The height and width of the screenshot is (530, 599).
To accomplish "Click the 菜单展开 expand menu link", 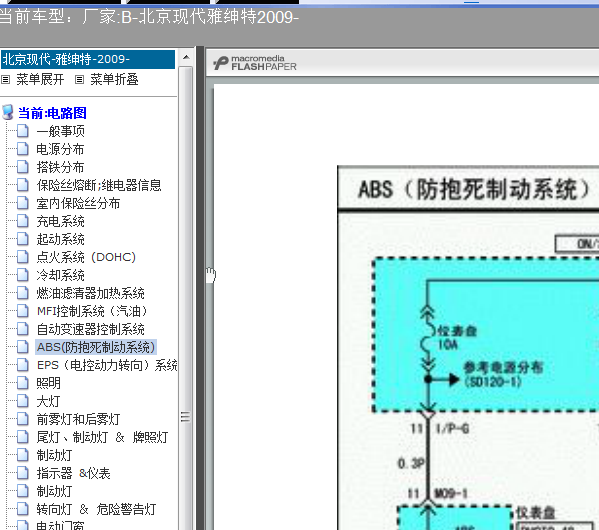I will [x=40, y=79].
